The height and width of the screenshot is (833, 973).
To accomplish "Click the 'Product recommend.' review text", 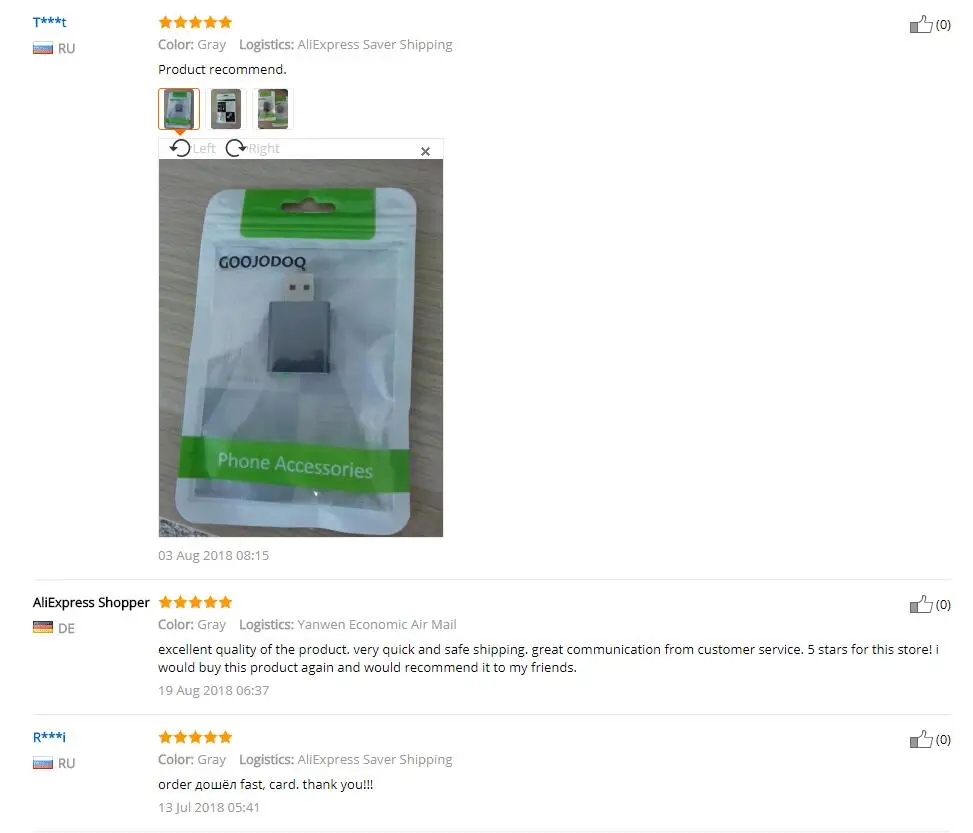I will click(222, 70).
